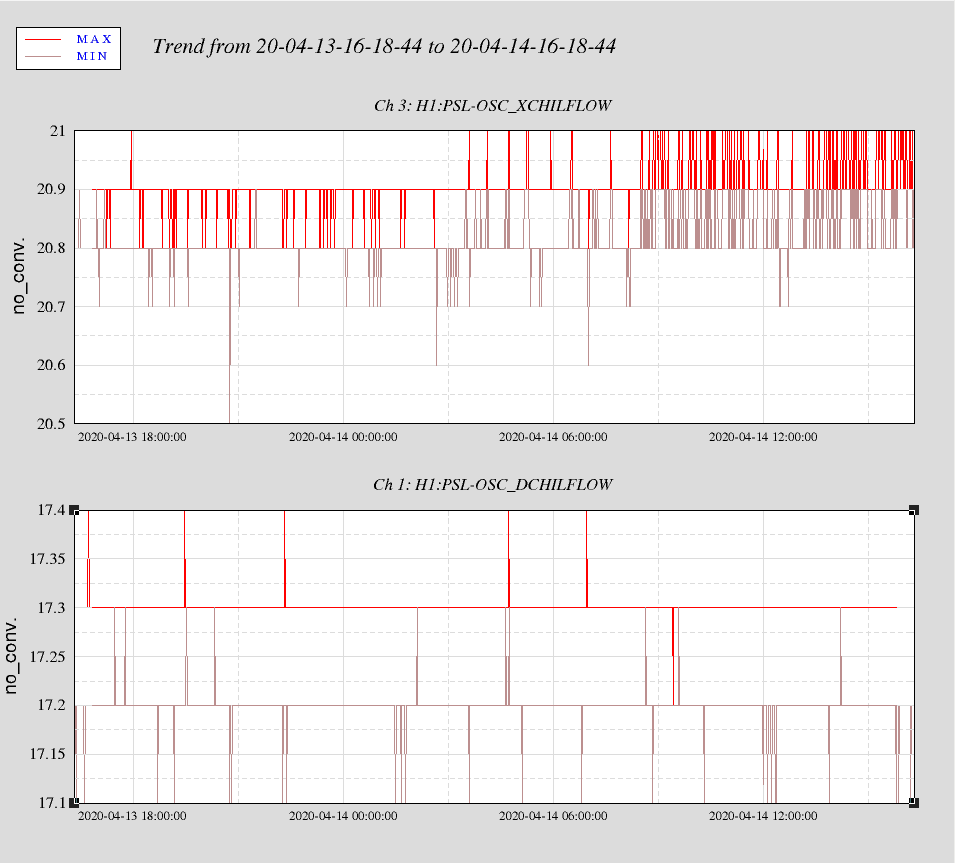The height and width of the screenshot is (863, 955).
Task: Click the Ch 1: H1:PSL-OSC_DCHILFLOW plot title
Action: (492, 485)
